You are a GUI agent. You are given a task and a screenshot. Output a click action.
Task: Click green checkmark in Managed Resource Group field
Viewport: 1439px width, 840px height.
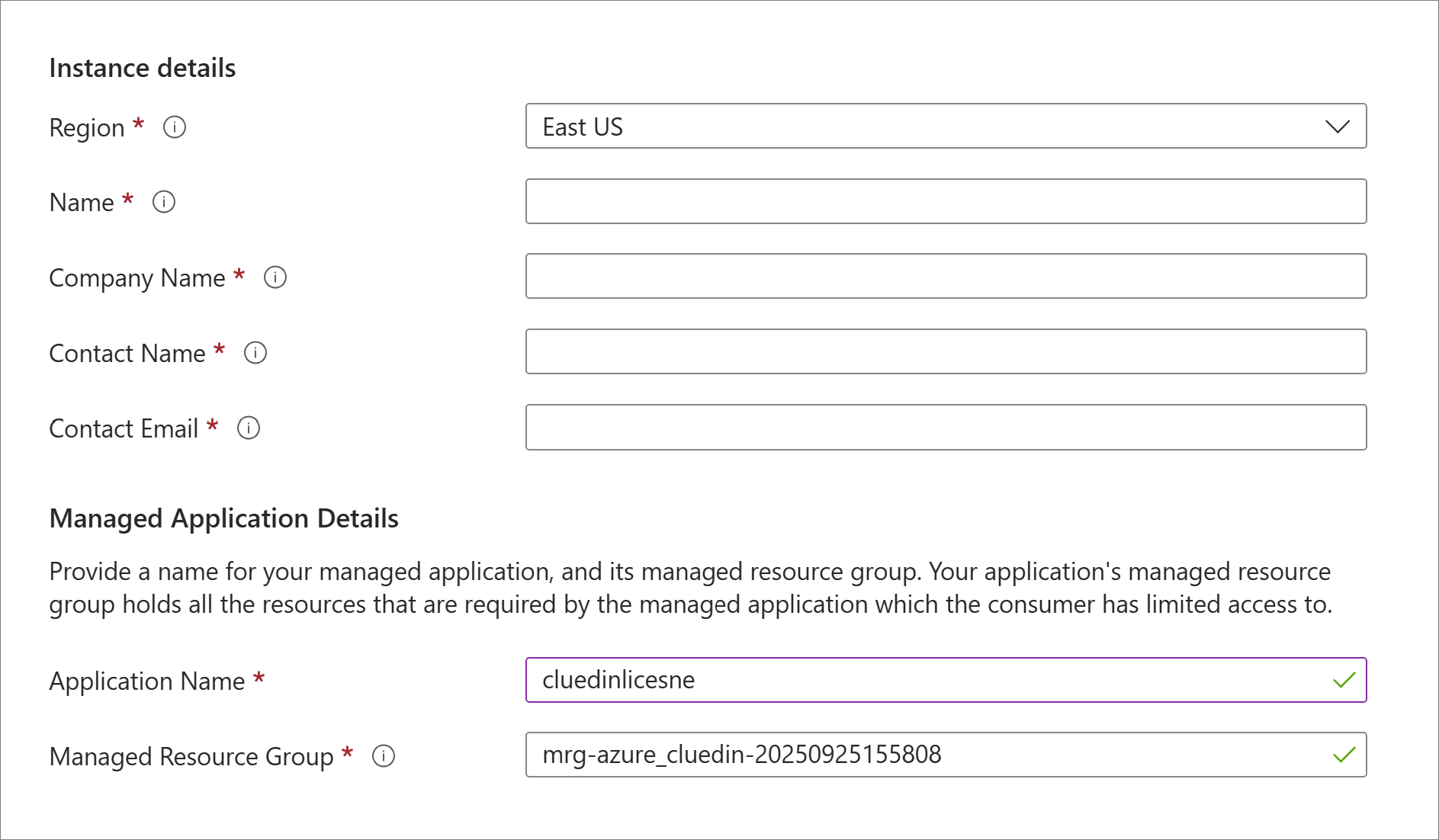click(1344, 755)
